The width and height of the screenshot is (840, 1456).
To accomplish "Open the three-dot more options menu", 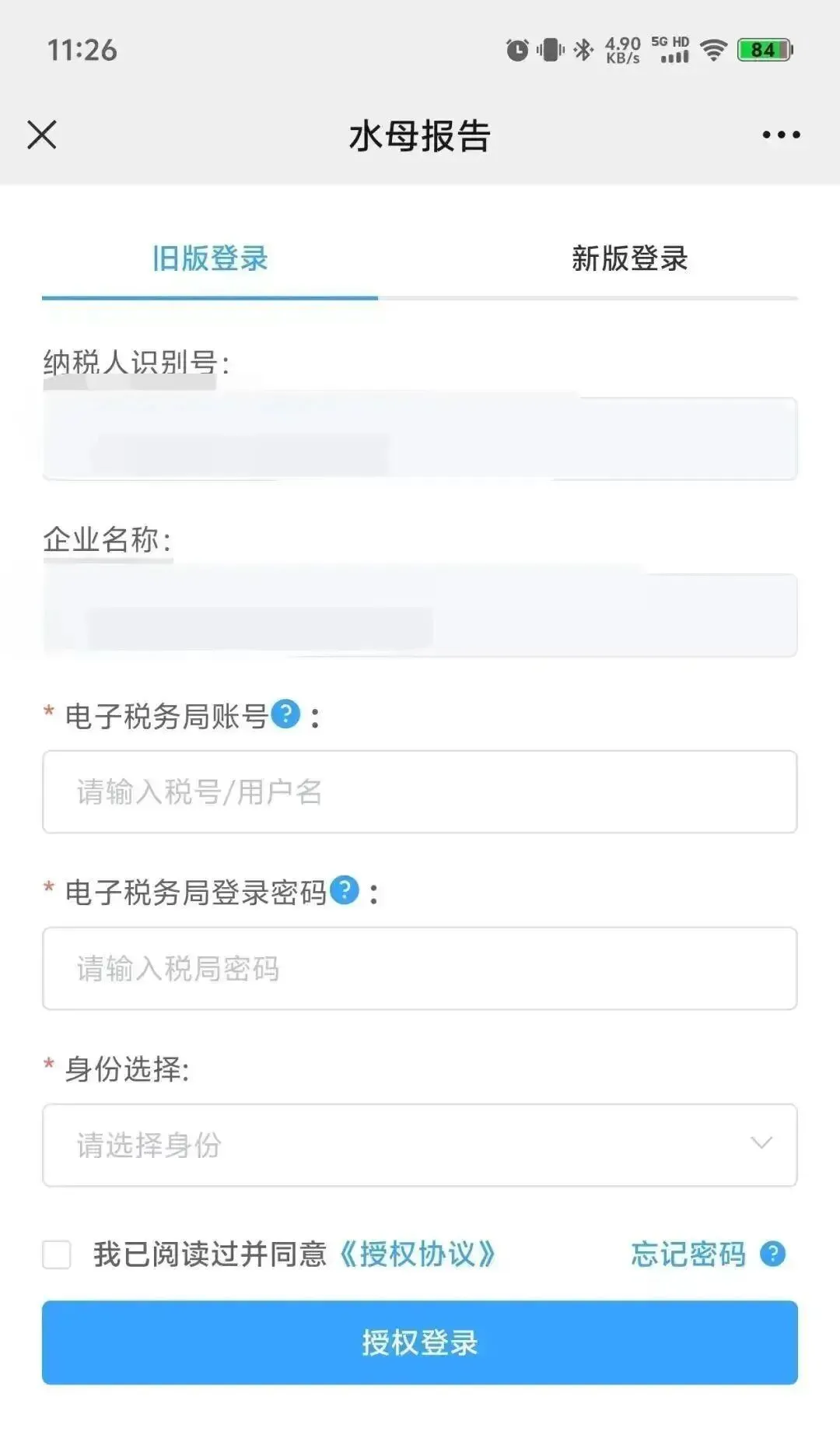I will point(781,135).
